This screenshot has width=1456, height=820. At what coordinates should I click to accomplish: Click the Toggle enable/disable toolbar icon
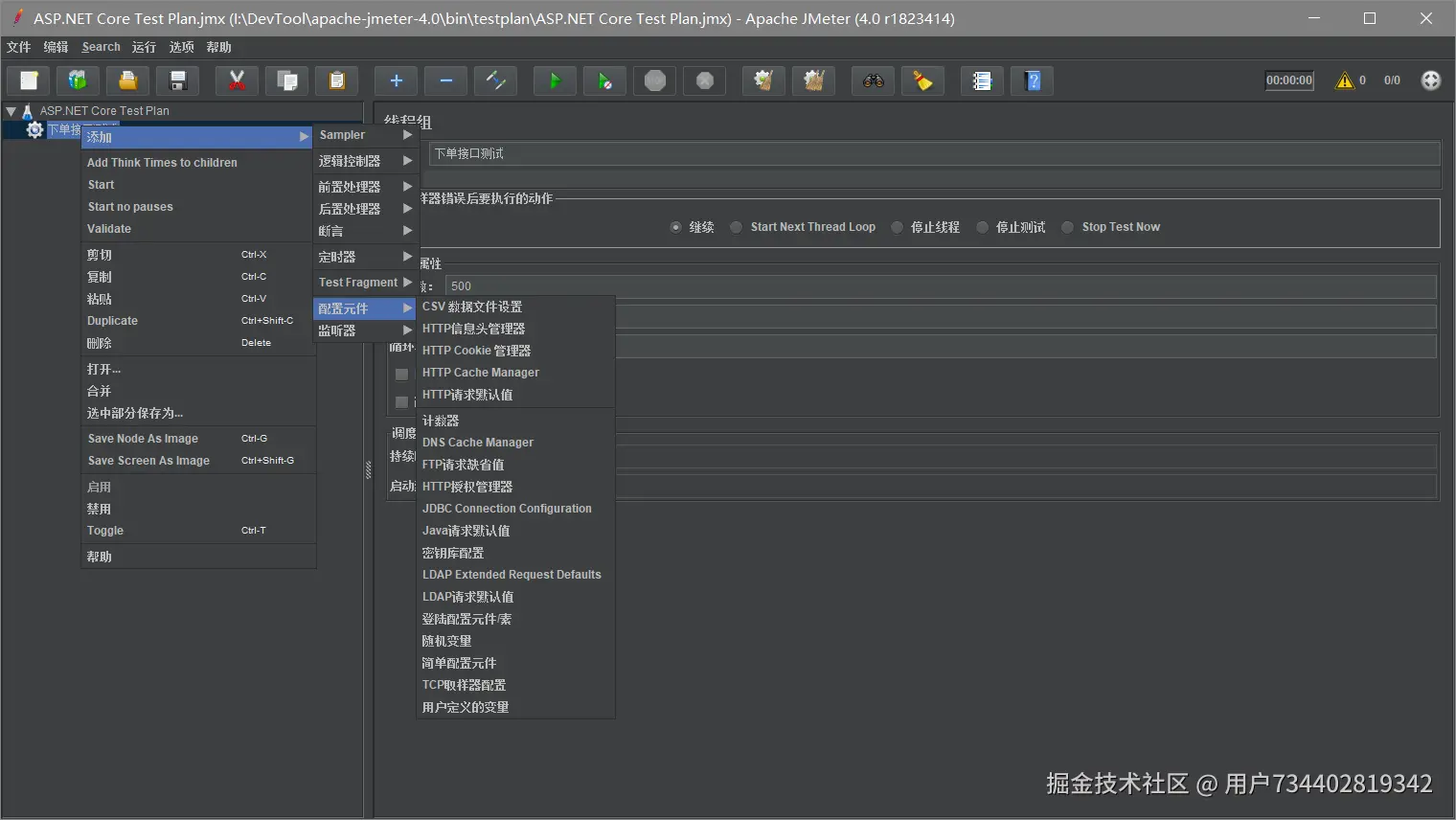tap(495, 81)
